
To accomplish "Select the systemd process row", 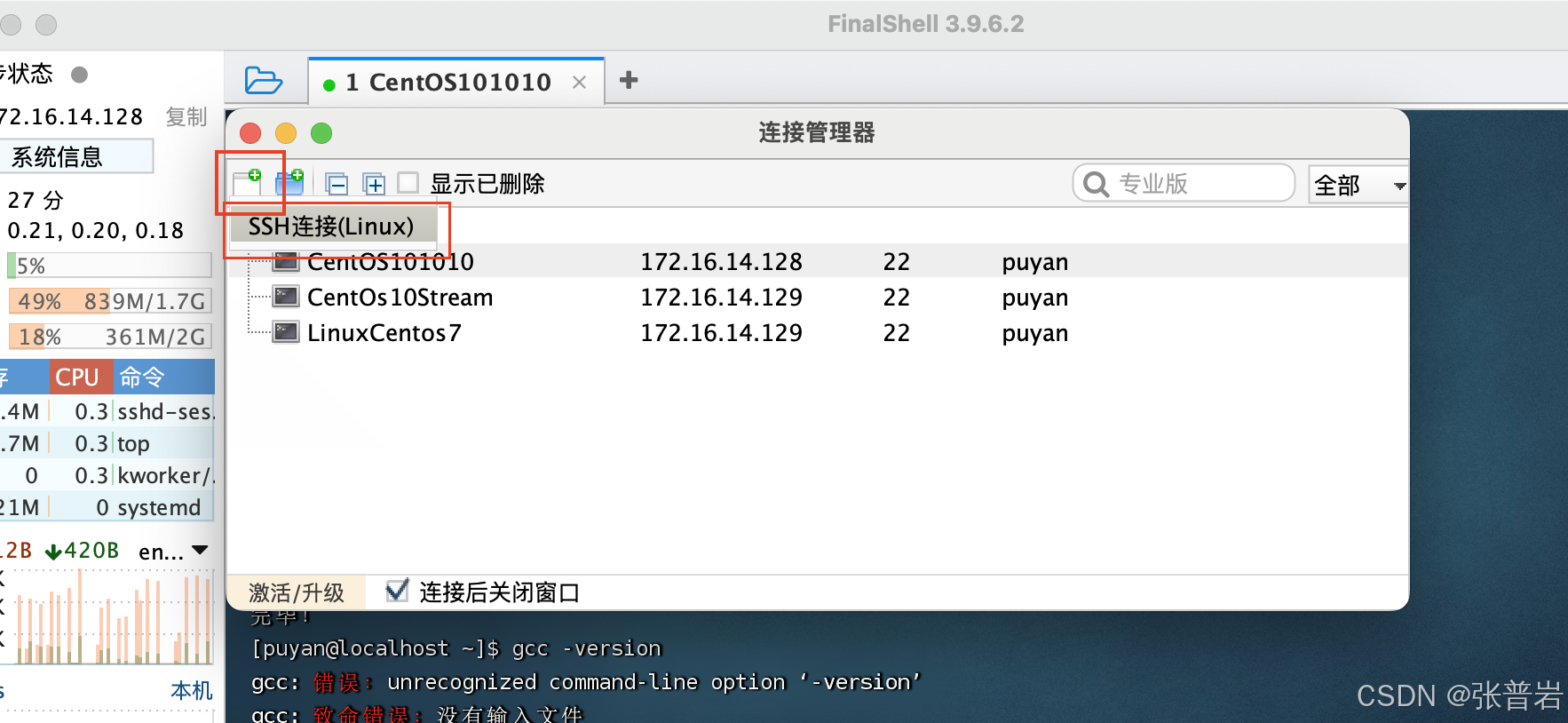I will [x=107, y=507].
